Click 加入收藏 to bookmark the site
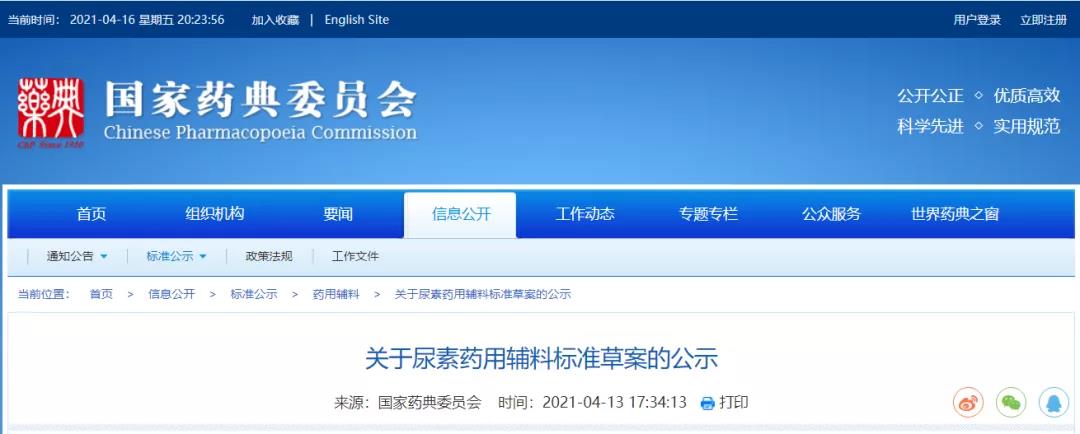This screenshot has width=1080, height=434. (275, 20)
